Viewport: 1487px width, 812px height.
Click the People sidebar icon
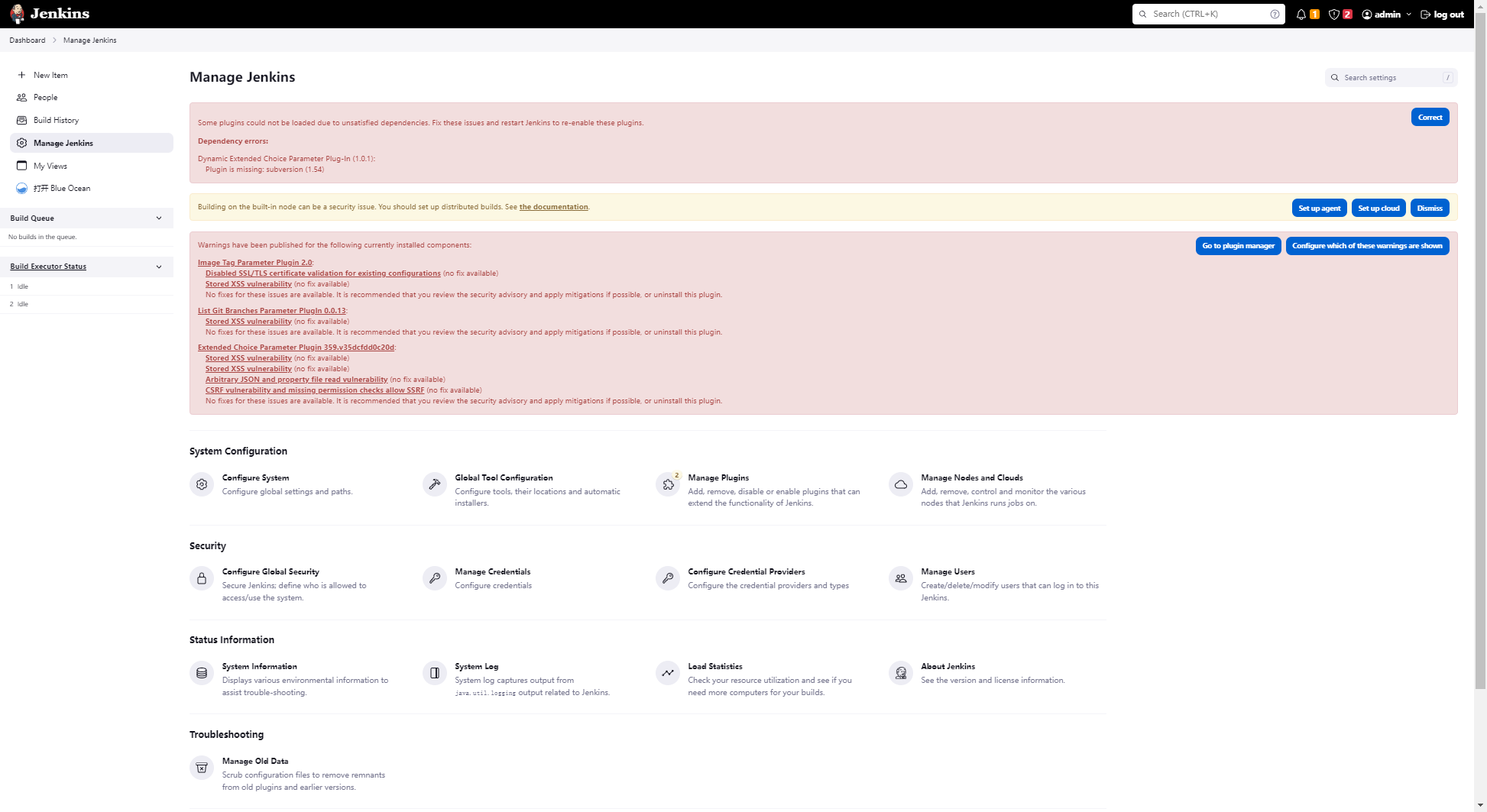tap(21, 98)
